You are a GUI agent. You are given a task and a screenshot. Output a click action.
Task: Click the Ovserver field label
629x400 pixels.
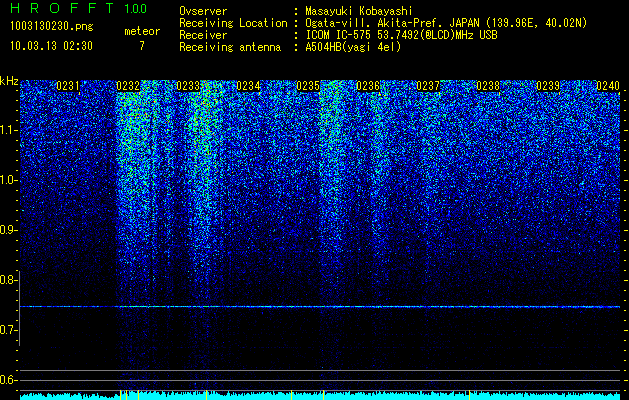203,11
